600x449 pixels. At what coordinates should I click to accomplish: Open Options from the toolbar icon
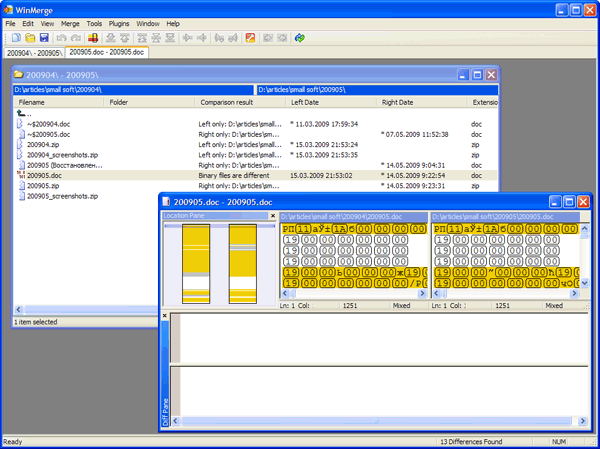coord(251,38)
